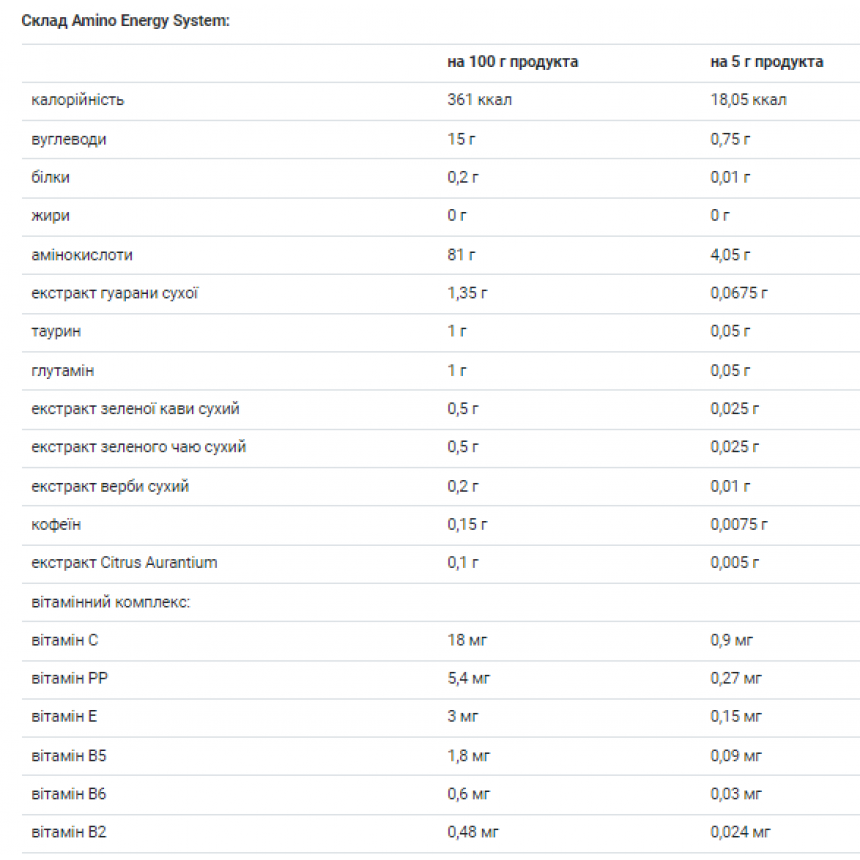Click 'екстракт зеленого чаю сухий' label
The image size is (860, 860).
(139, 448)
